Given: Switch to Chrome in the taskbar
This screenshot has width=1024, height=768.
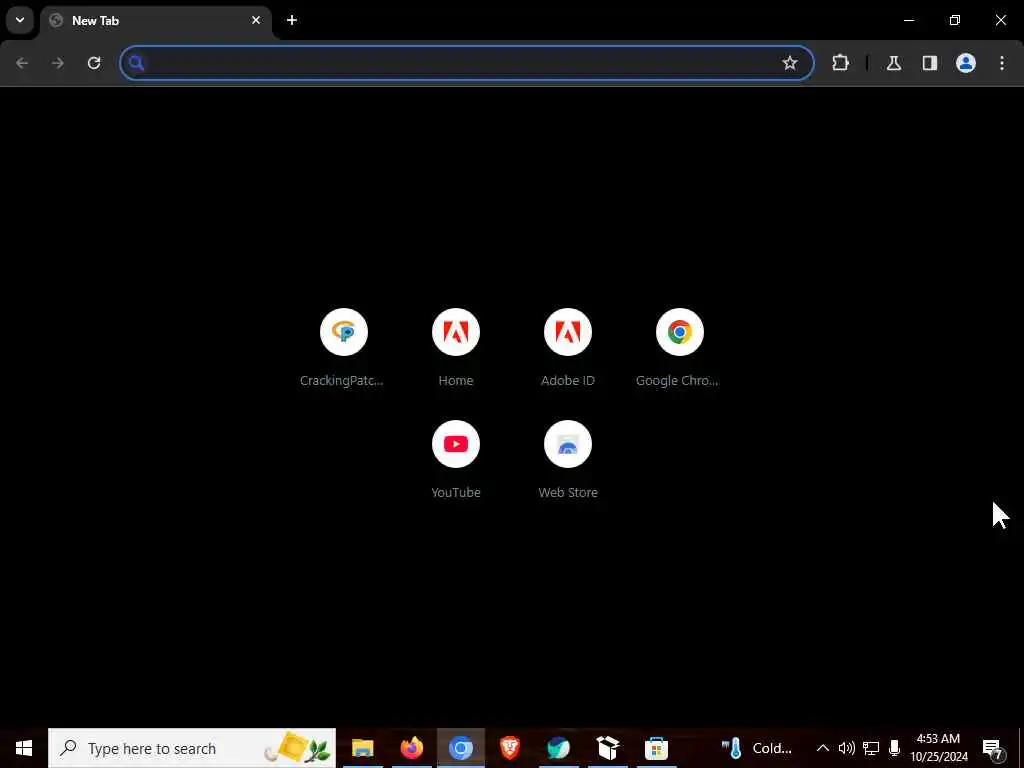Looking at the screenshot, I should pos(460,748).
